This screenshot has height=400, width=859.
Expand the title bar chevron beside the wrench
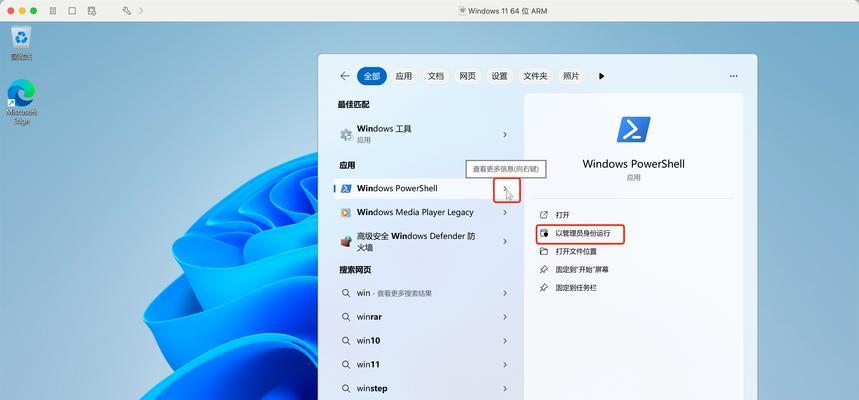point(141,10)
